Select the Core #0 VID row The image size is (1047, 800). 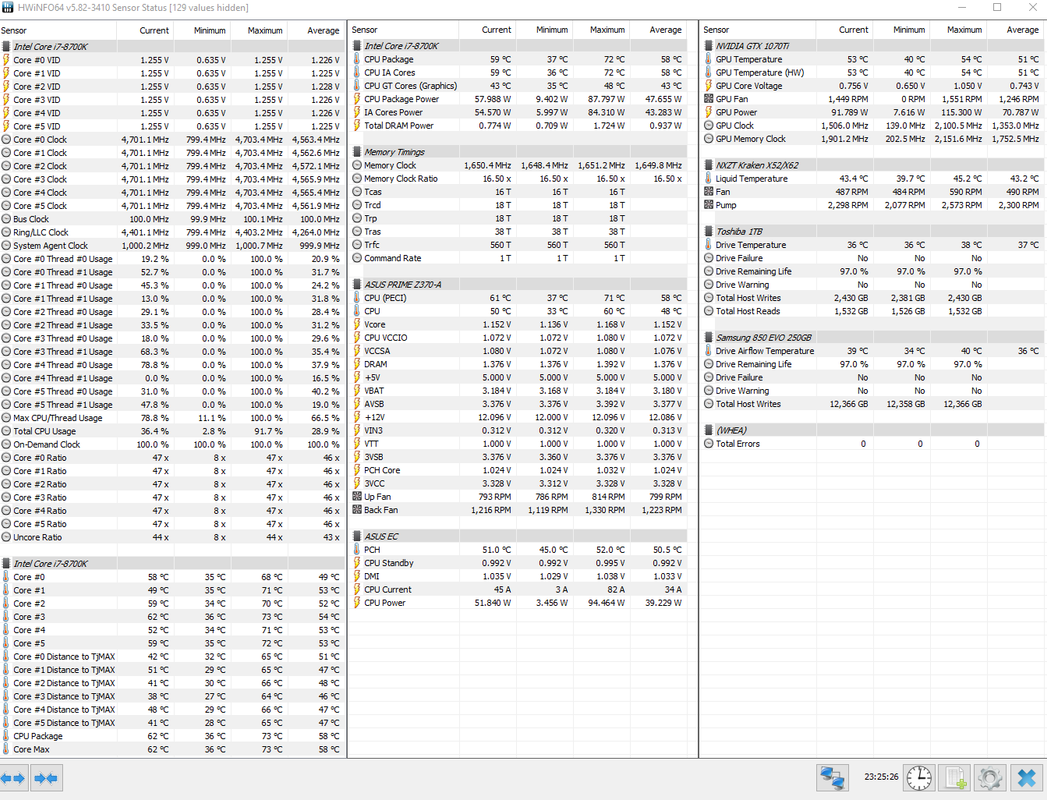click(x=172, y=60)
